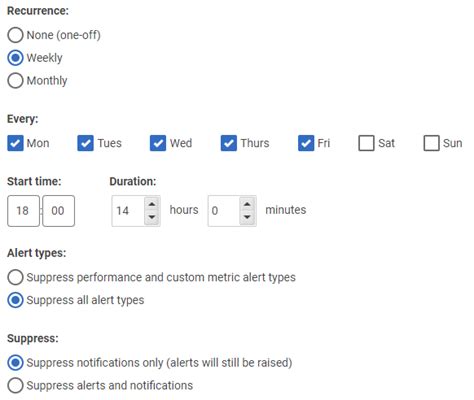The height and width of the screenshot is (400, 474).
Task: Decrease duration minutes with down arrow
Action: (247, 217)
